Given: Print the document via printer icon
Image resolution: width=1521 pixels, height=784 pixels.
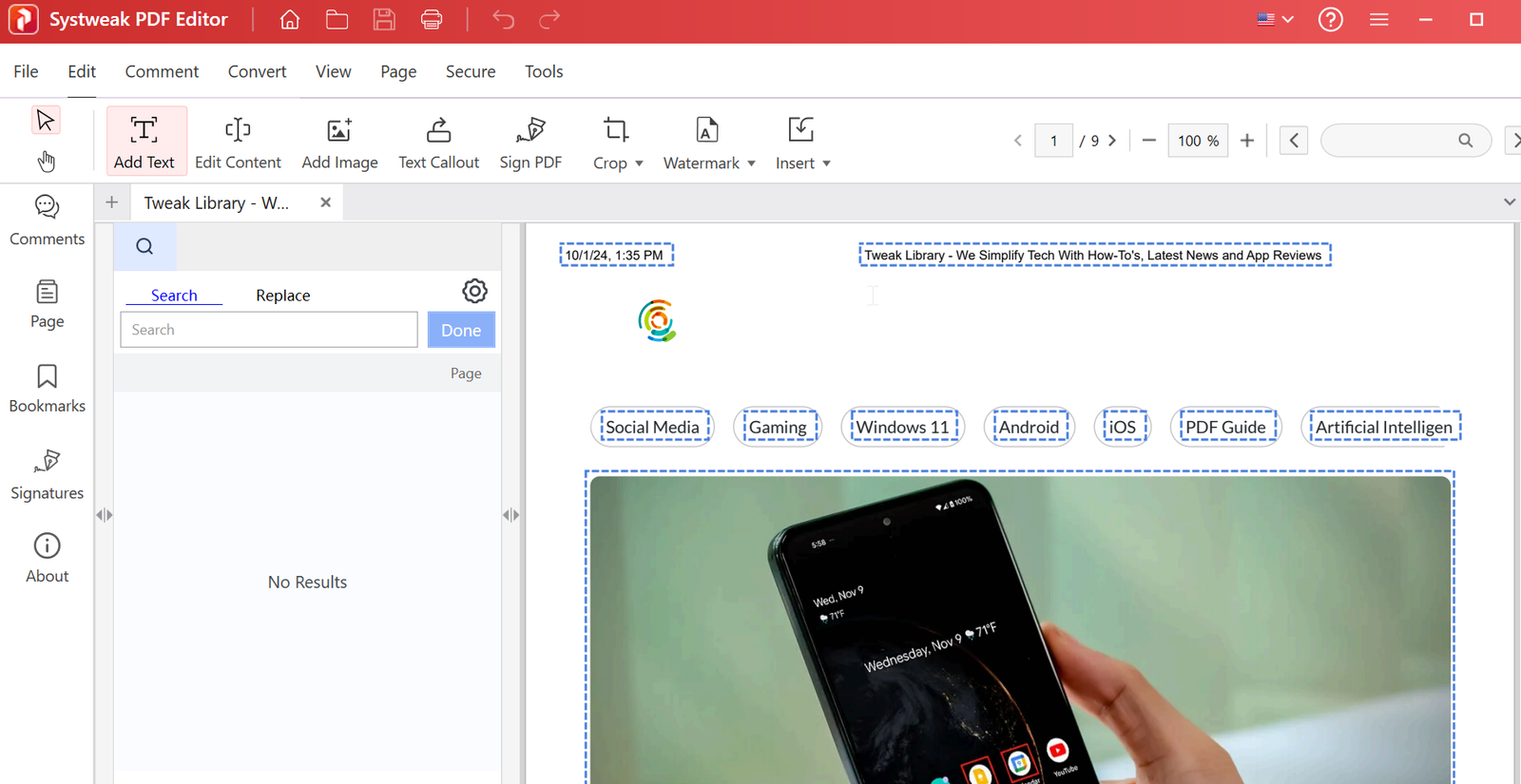Looking at the screenshot, I should 432,19.
